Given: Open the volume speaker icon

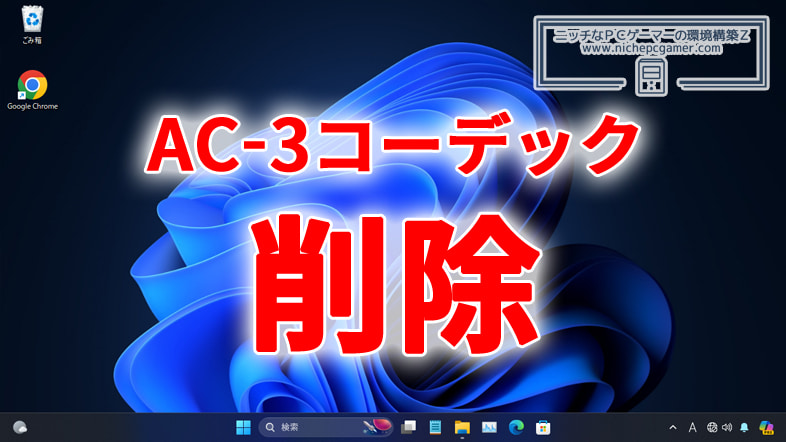Looking at the screenshot, I should (727, 427).
